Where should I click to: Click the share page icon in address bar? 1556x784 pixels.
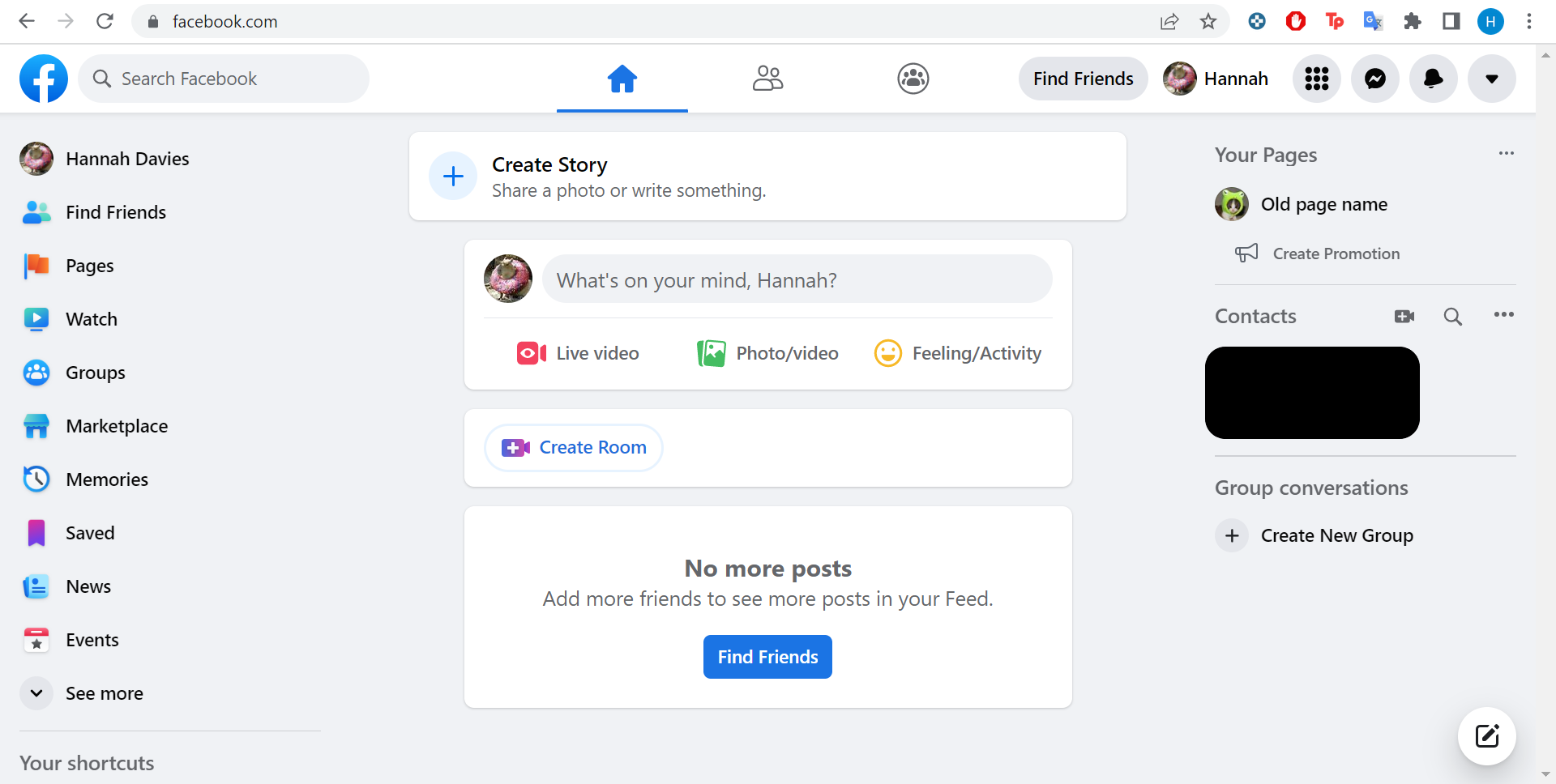point(1169,22)
